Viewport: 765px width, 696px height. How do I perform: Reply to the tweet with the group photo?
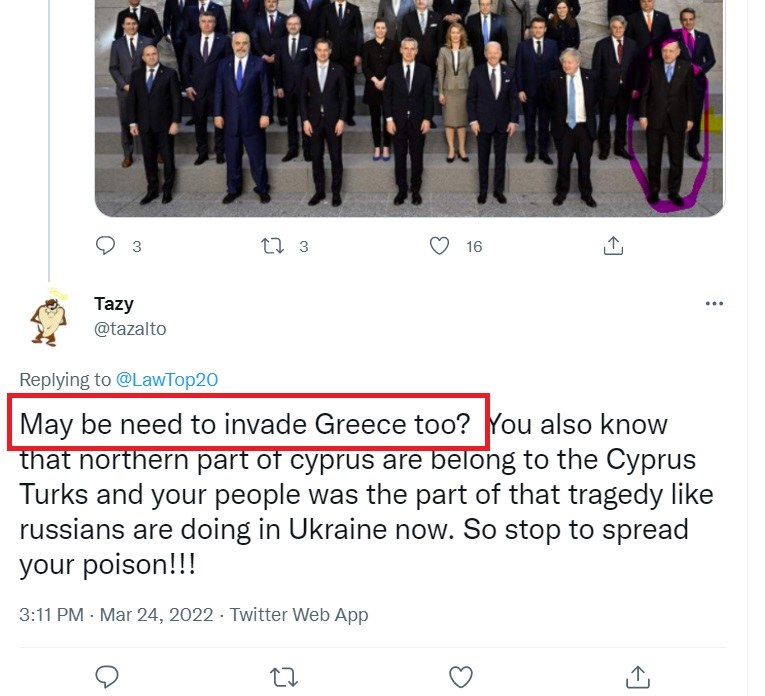coord(107,245)
